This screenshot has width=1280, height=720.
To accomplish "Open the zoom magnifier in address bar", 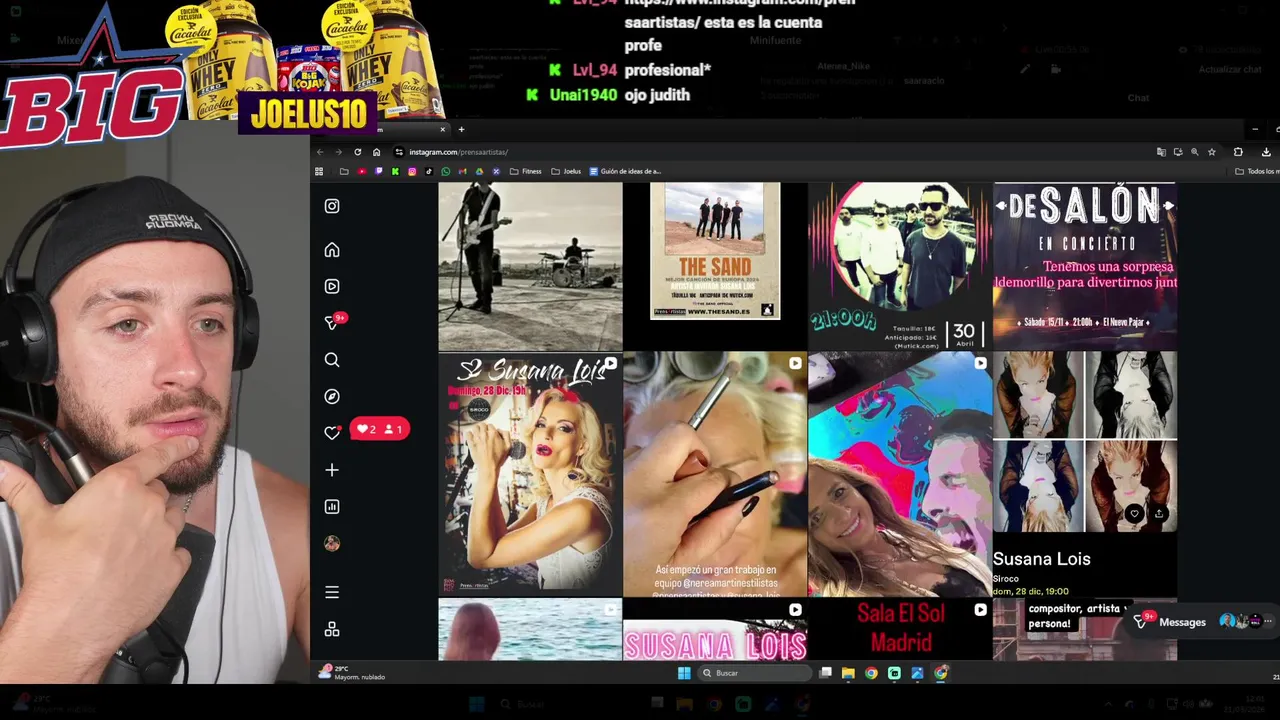I will click(x=1195, y=152).
